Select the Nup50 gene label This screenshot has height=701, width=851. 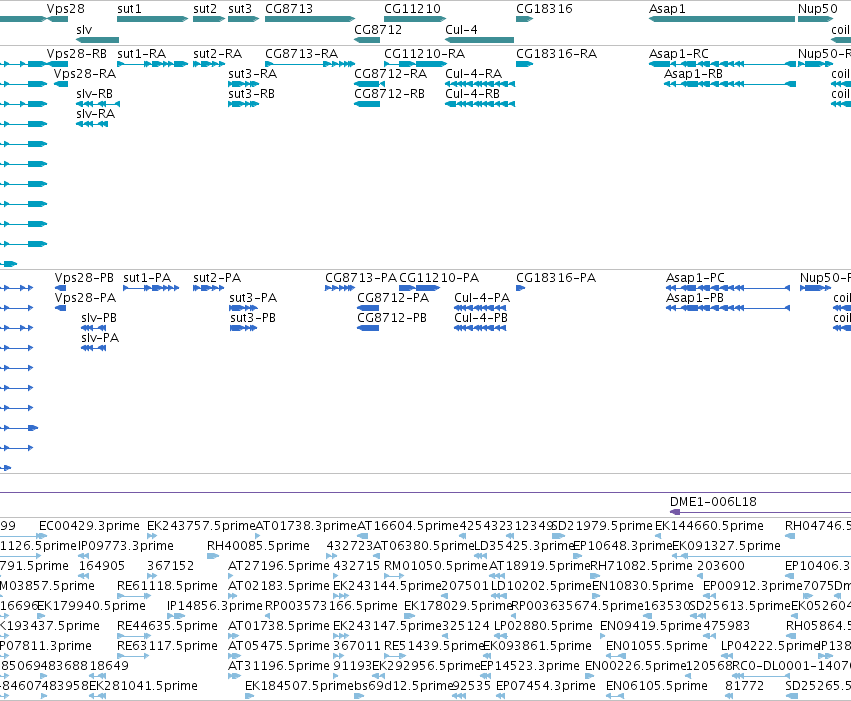click(x=817, y=9)
